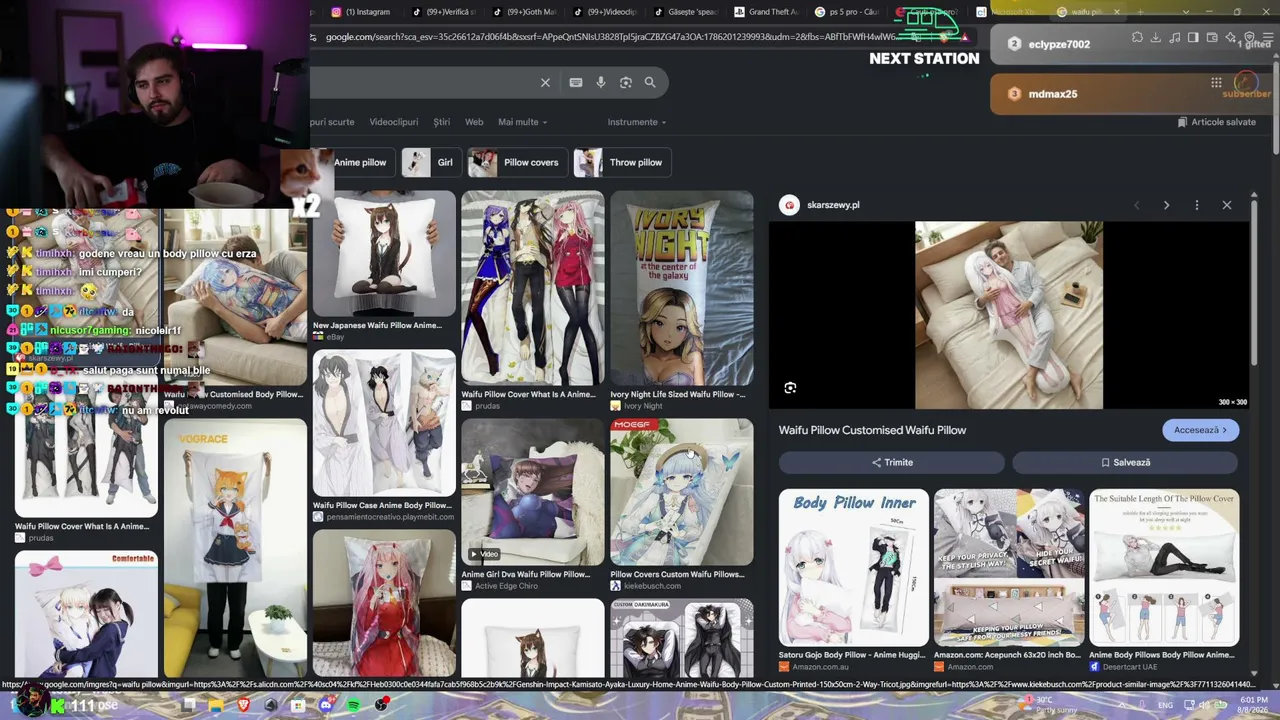Open the preview panel's three-dot options

[1197, 205]
